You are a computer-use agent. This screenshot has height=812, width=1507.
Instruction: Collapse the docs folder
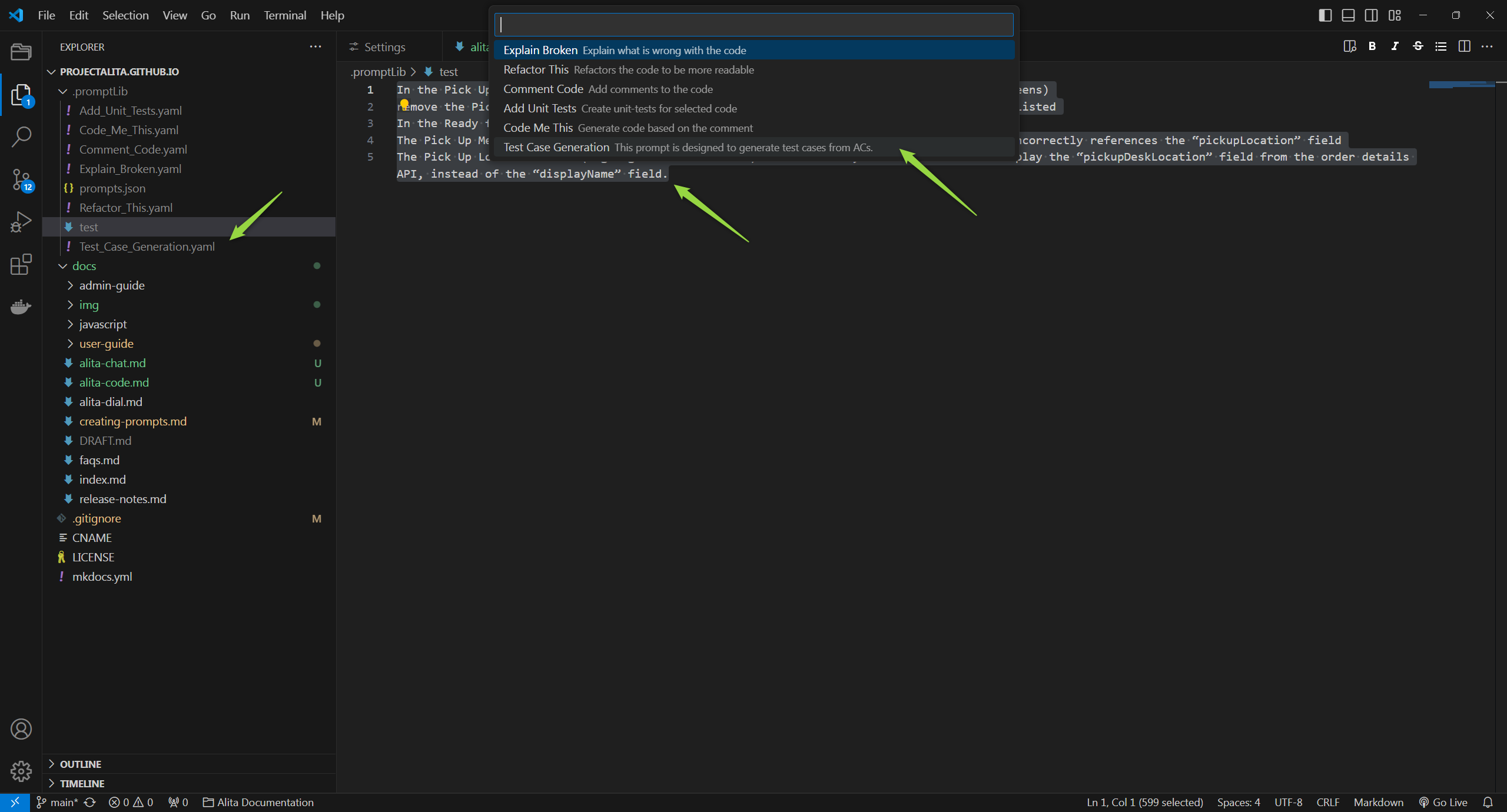coord(188,266)
